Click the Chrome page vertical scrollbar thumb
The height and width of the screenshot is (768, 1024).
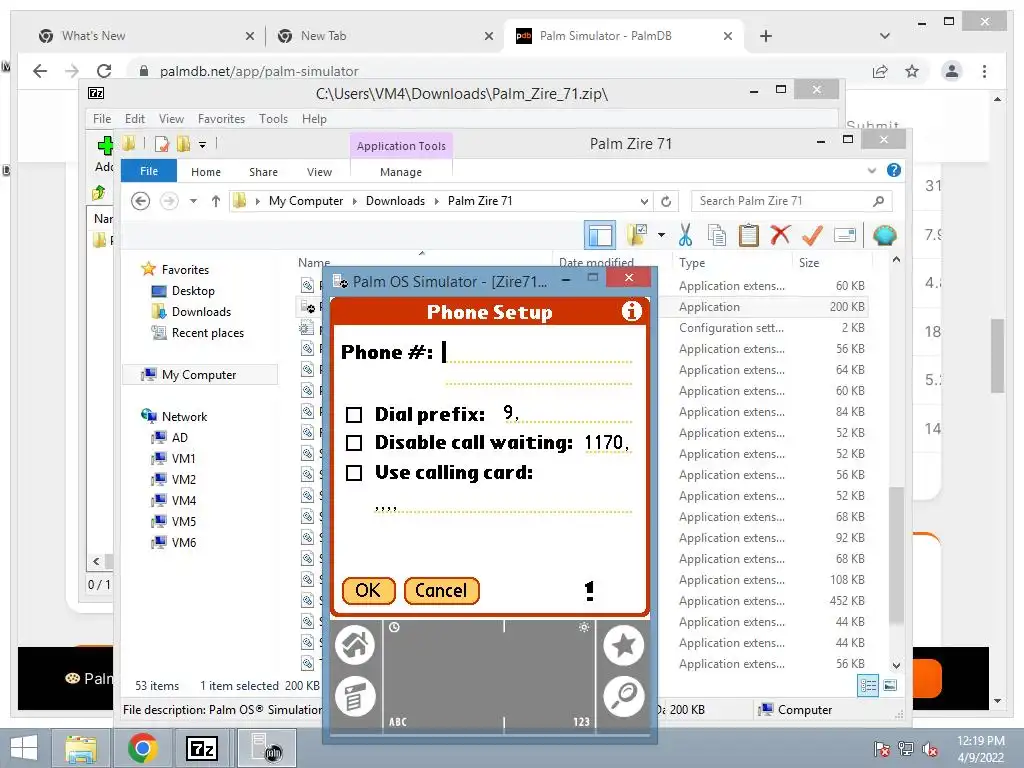point(997,356)
